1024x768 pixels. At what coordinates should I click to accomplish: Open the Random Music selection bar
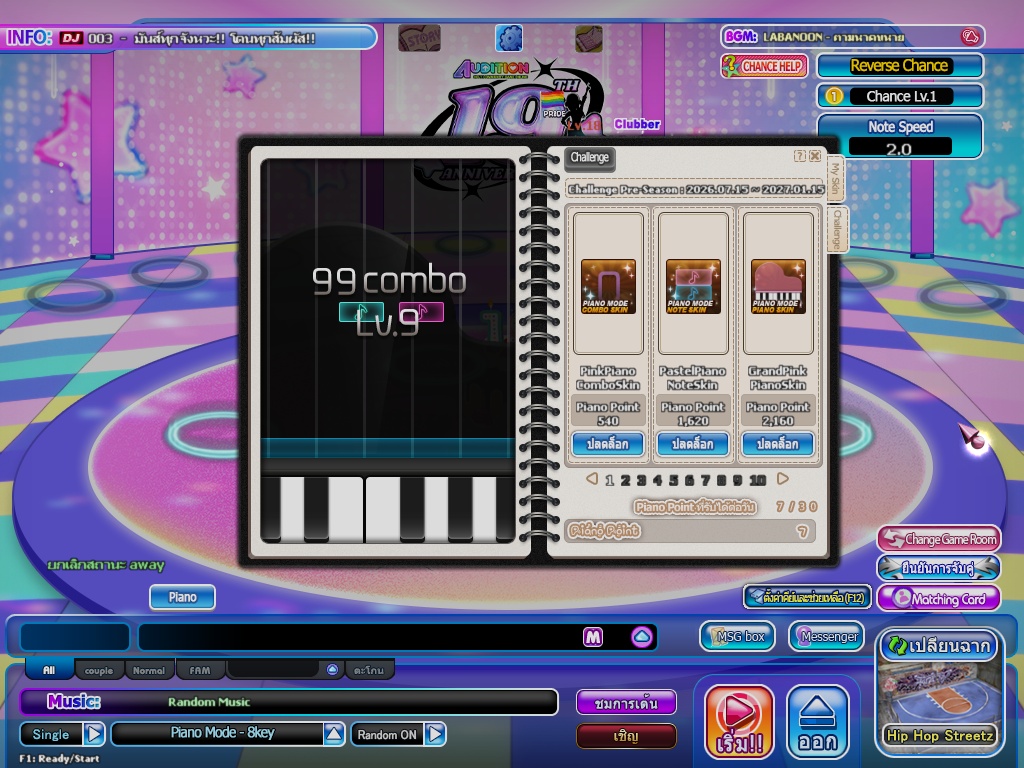289,702
